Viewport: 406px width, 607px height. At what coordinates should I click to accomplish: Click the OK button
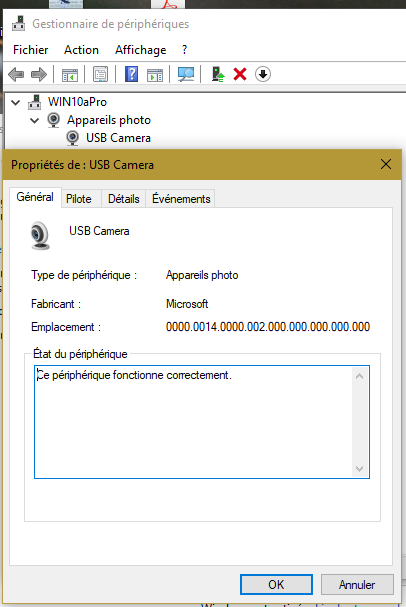pos(276,584)
